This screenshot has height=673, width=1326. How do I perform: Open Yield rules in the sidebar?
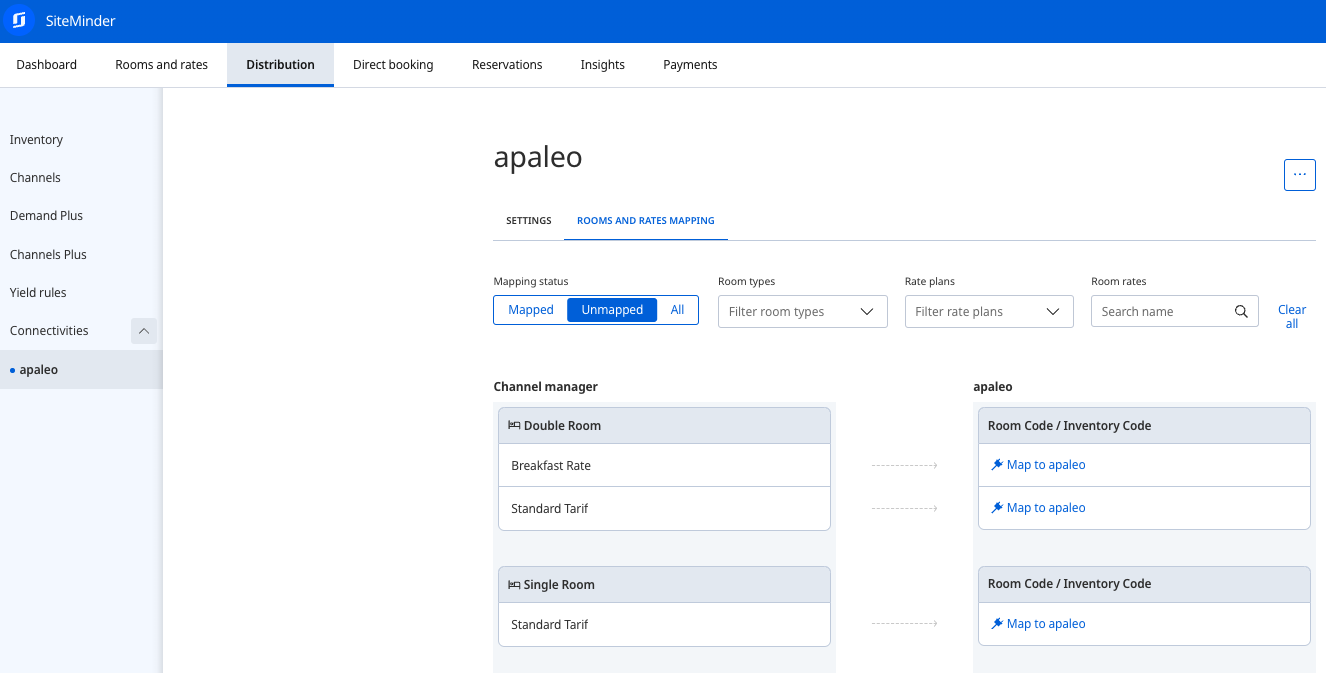(x=38, y=293)
